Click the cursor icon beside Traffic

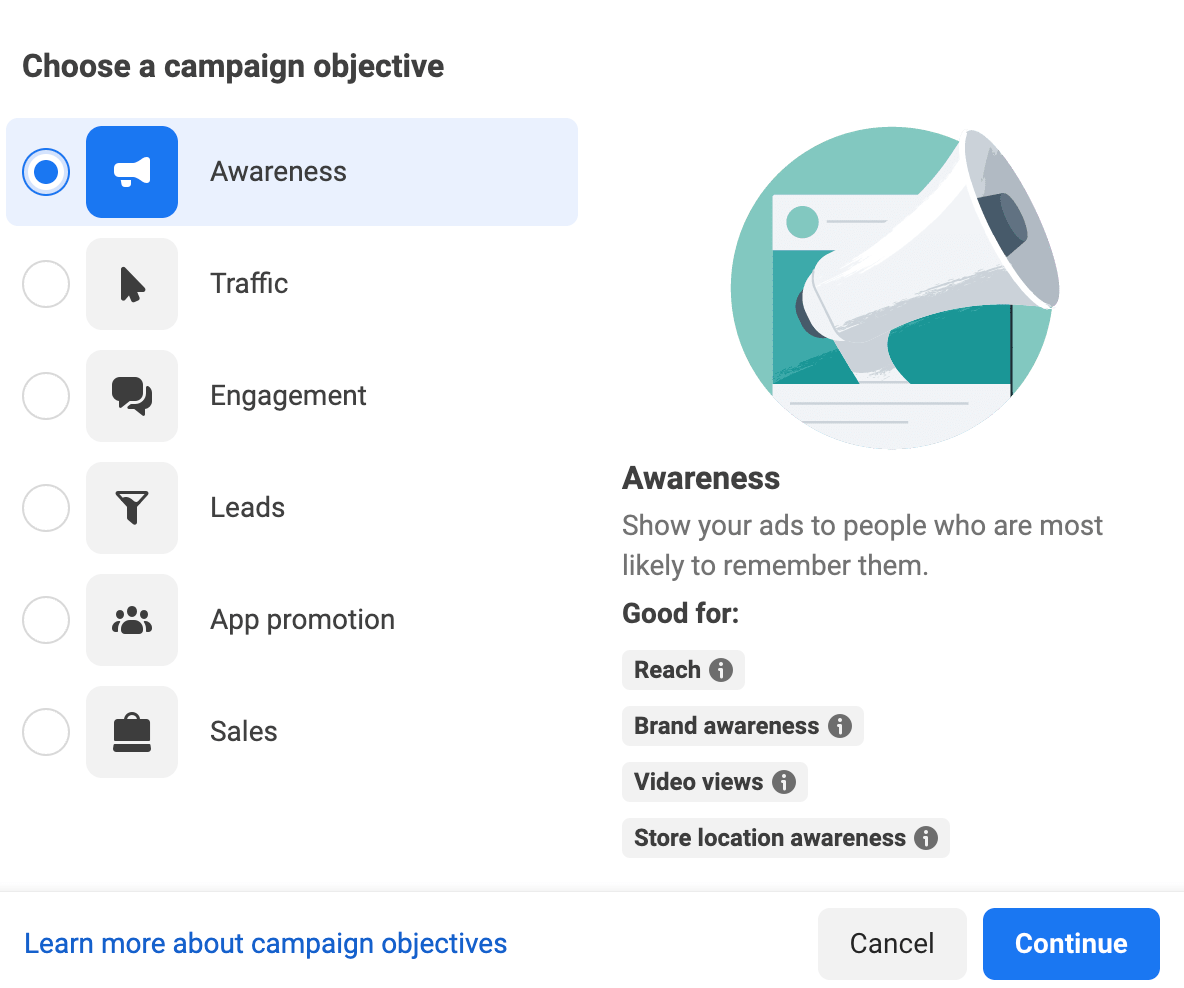coord(132,284)
